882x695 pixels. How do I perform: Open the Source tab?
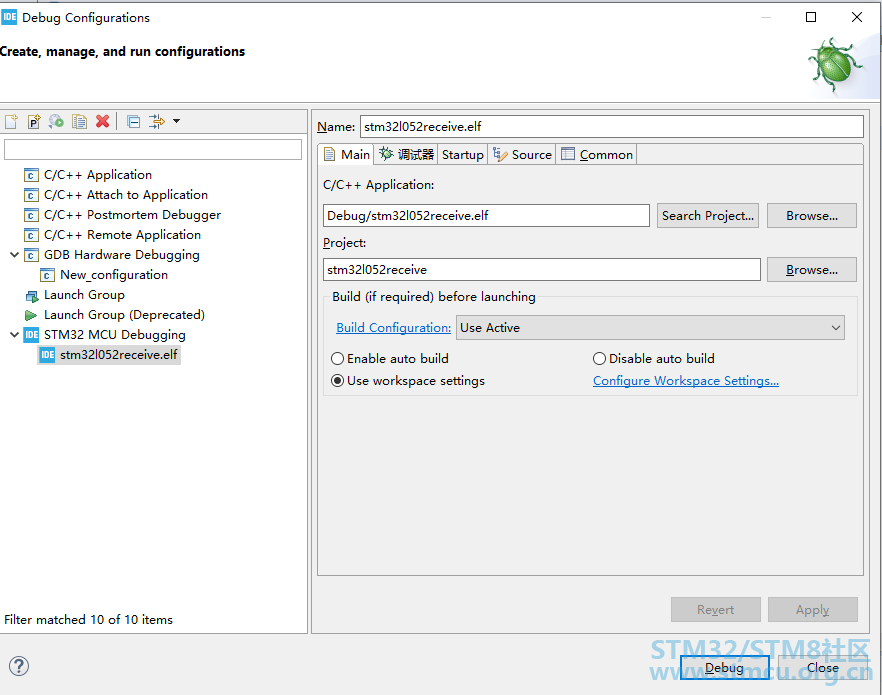coord(522,155)
